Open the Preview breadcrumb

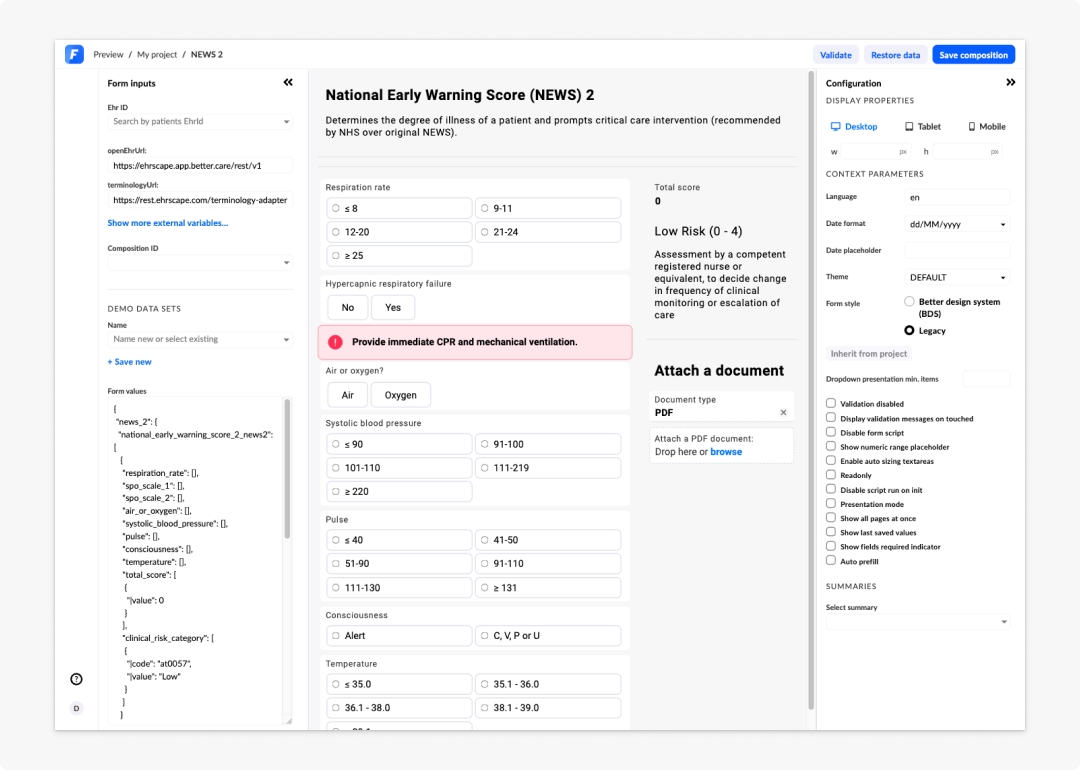[108, 54]
